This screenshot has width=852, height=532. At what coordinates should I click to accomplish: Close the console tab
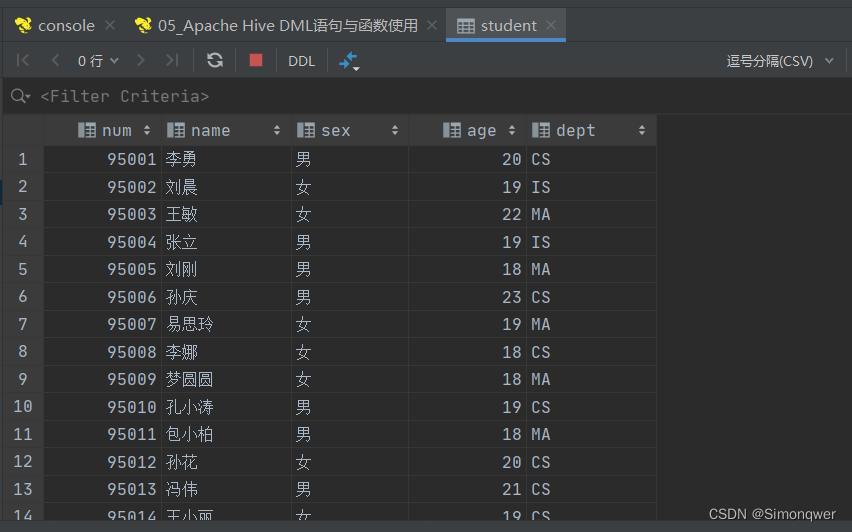point(110,25)
